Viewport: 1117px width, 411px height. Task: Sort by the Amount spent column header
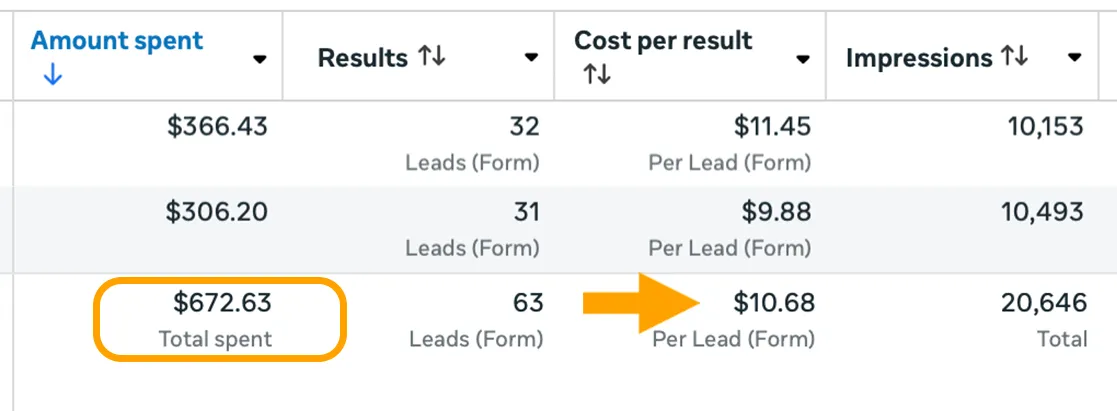pyautogui.click(x=117, y=41)
